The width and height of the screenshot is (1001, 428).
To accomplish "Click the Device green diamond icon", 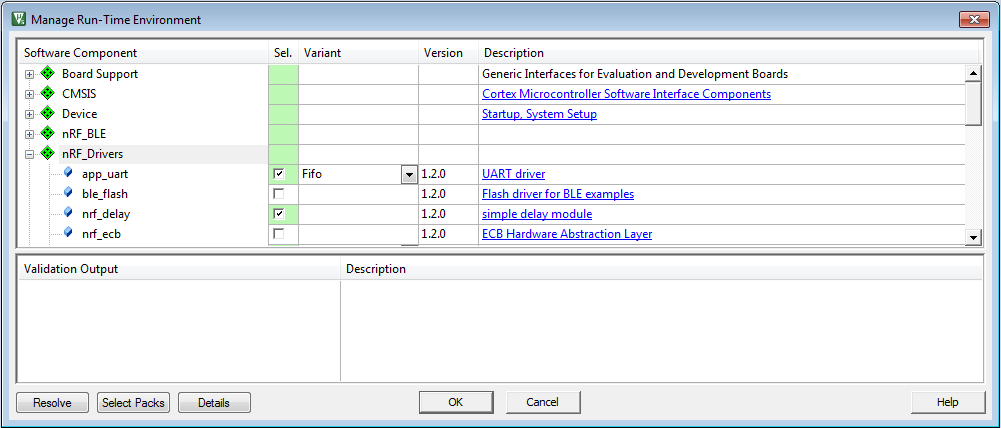I will point(47,114).
